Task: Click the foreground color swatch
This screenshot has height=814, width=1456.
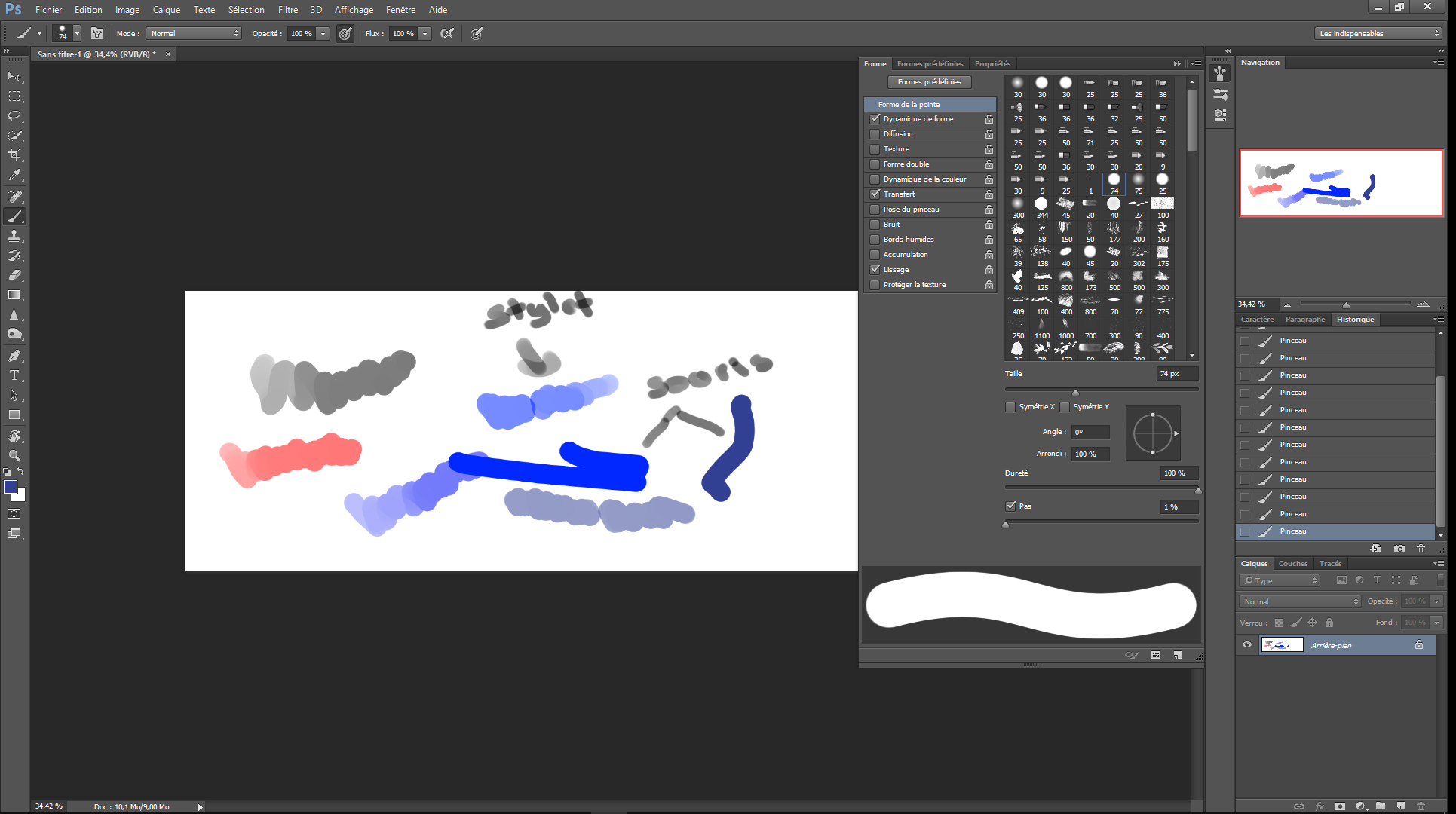Action: [x=11, y=487]
